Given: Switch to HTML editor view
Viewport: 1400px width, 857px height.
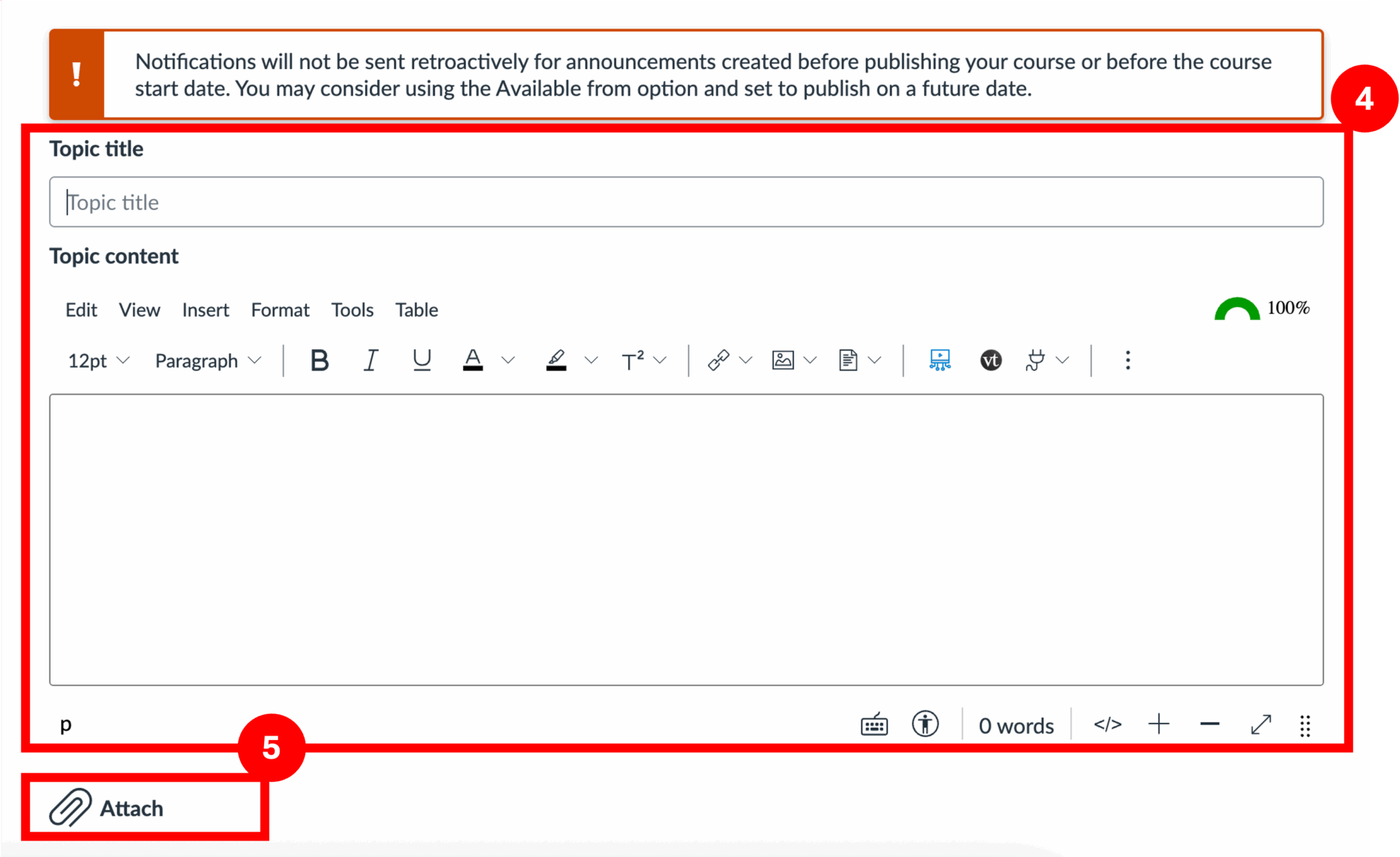Looking at the screenshot, I should [1107, 725].
